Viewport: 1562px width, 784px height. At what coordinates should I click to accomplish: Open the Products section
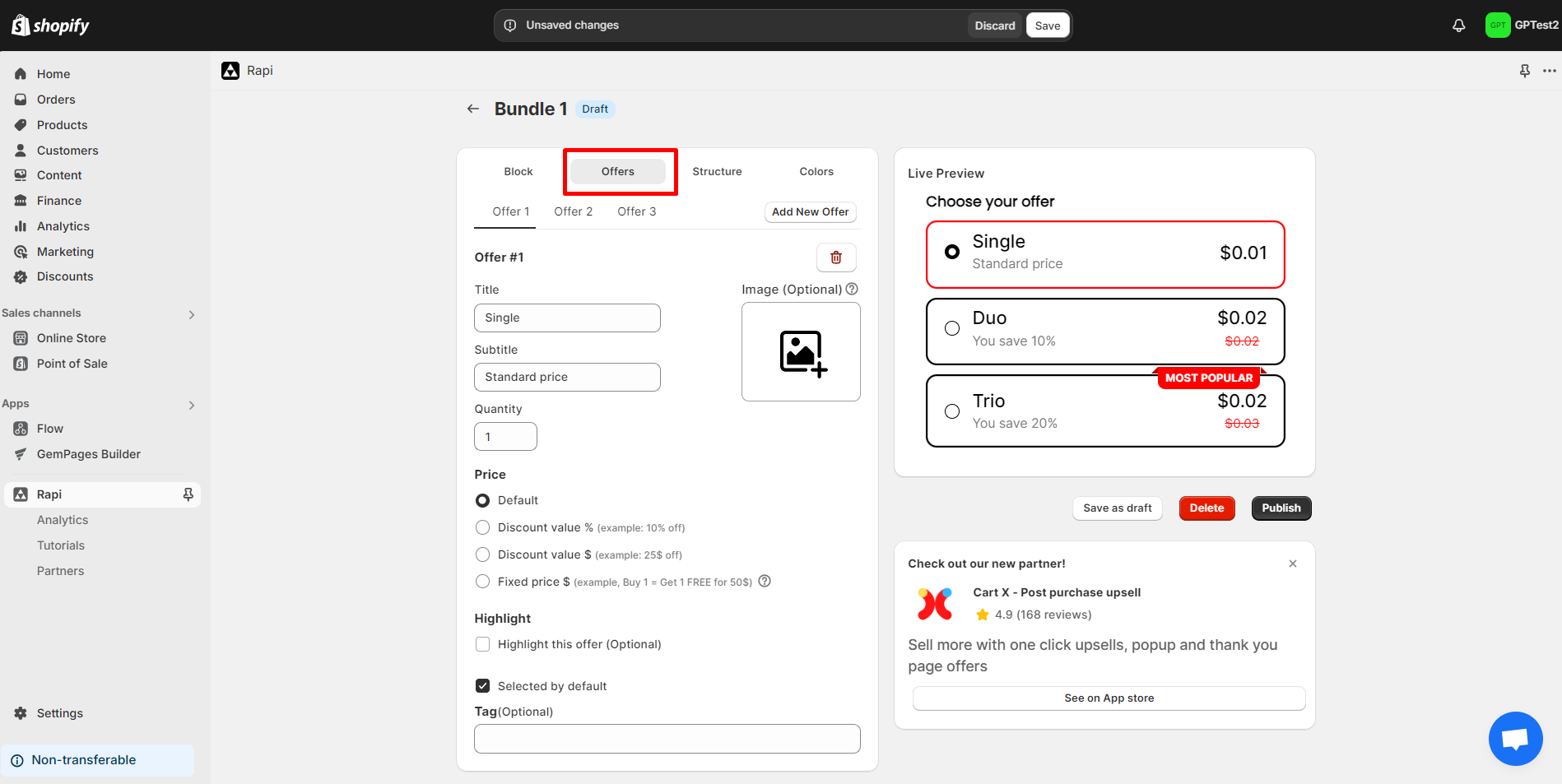point(62,124)
